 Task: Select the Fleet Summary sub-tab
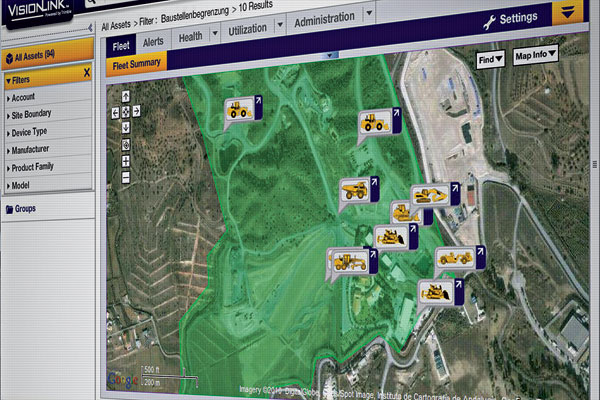[136, 65]
